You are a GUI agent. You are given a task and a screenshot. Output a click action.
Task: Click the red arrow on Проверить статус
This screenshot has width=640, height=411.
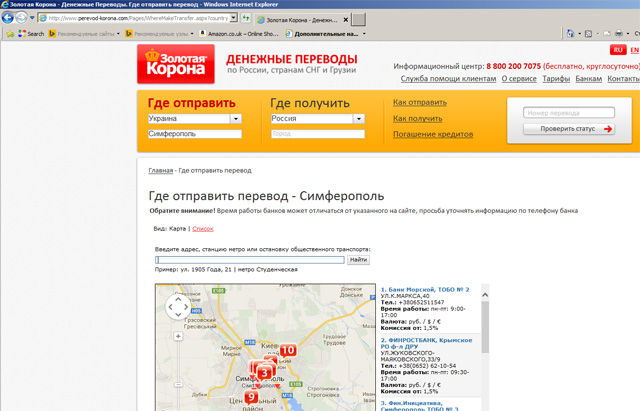608,129
